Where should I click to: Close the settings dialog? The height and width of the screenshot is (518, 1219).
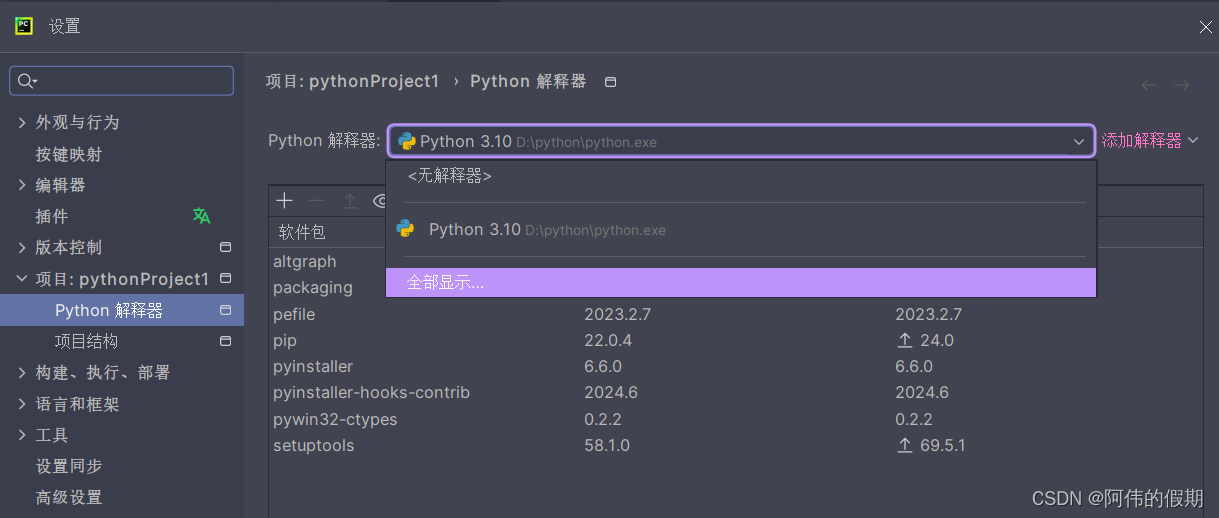[1205, 27]
